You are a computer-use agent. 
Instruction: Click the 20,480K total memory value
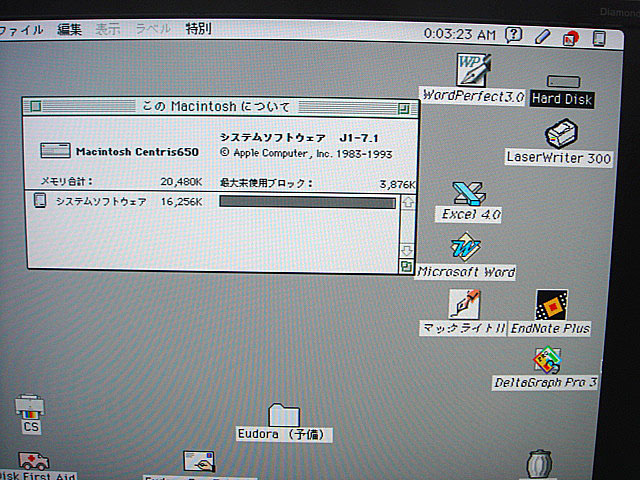point(181,182)
